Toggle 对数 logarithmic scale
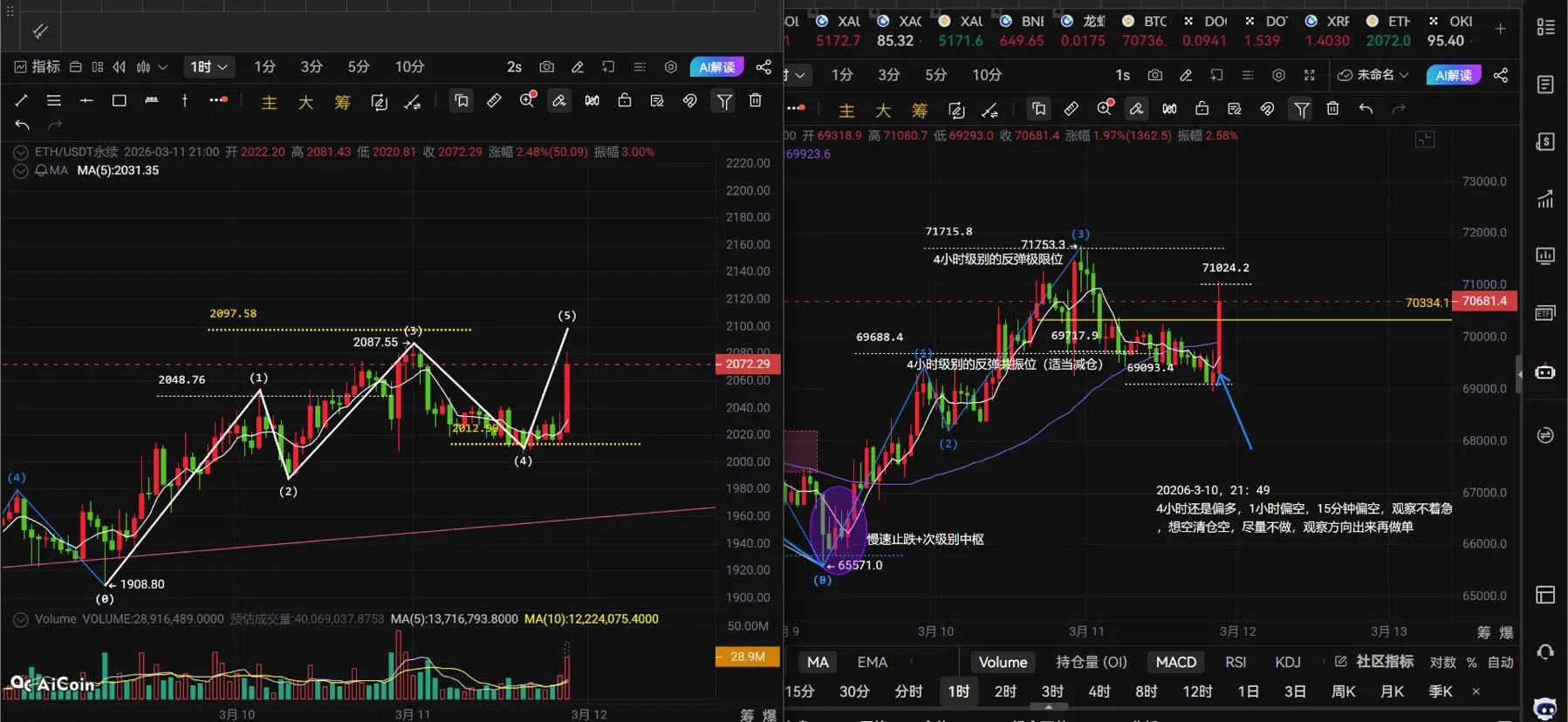The height and width of the screenshot is (722, 1568). pos(1443,662)
